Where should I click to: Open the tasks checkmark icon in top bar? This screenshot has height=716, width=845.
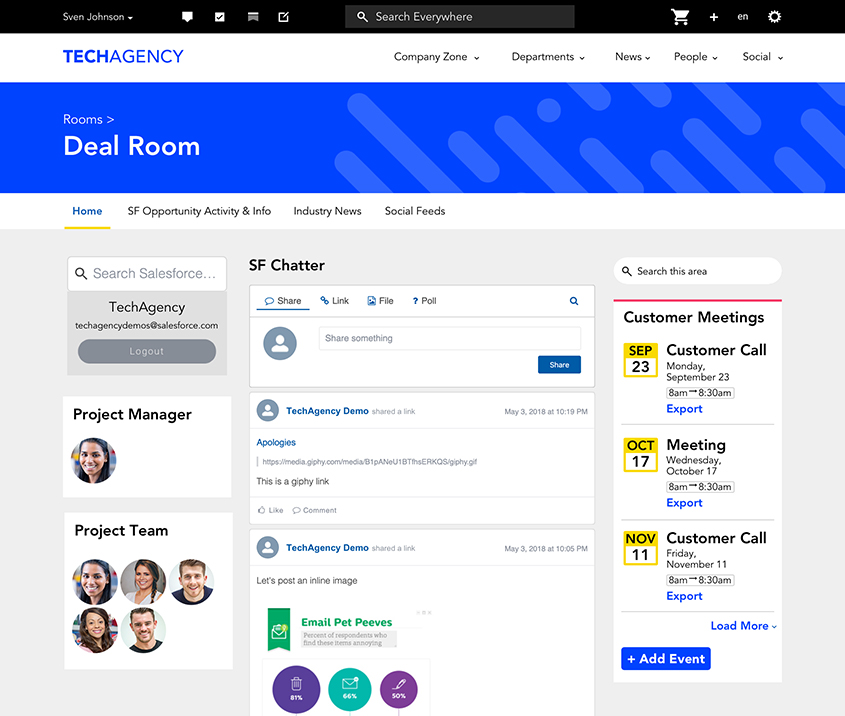(x=219, y=17)
